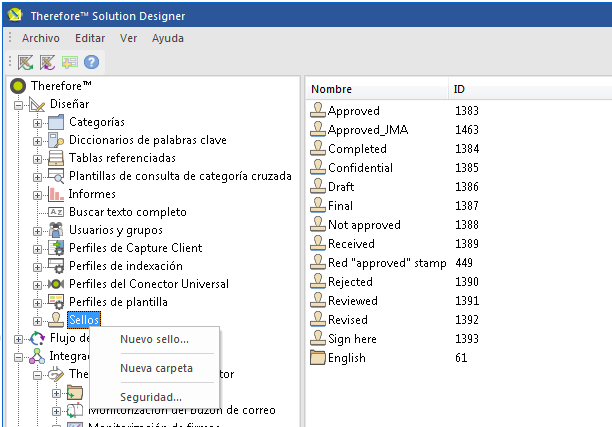Click the second toolbar icon with purple arrow
The image size is (612, 427).
pos(47,62)
